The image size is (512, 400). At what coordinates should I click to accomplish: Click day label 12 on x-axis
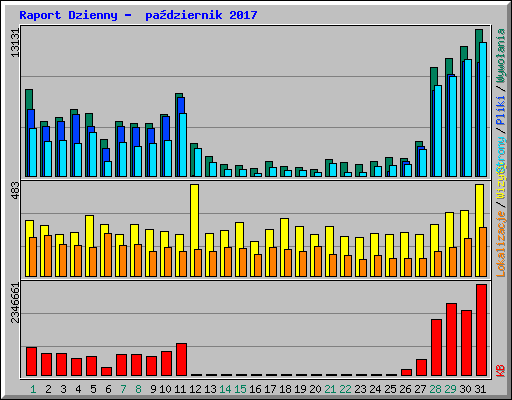pos(195,389)
